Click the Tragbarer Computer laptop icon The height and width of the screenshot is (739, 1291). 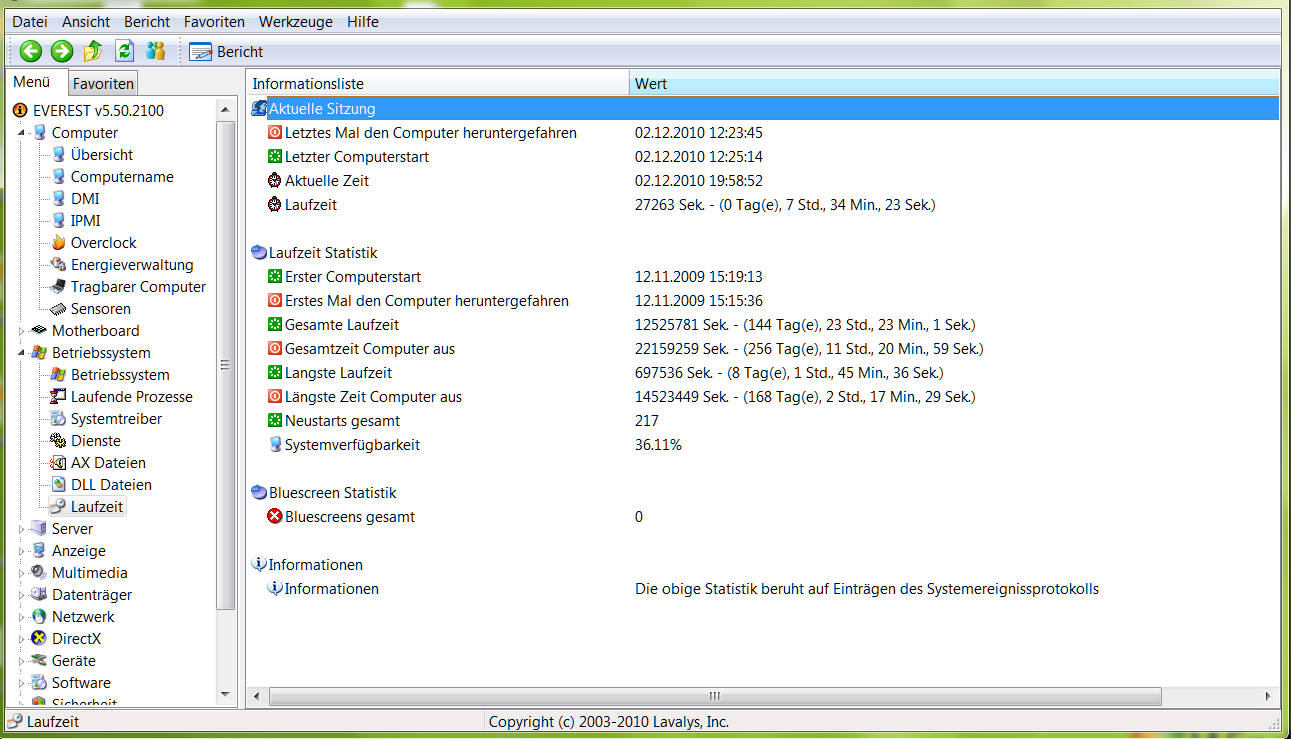tap(59, 287)
